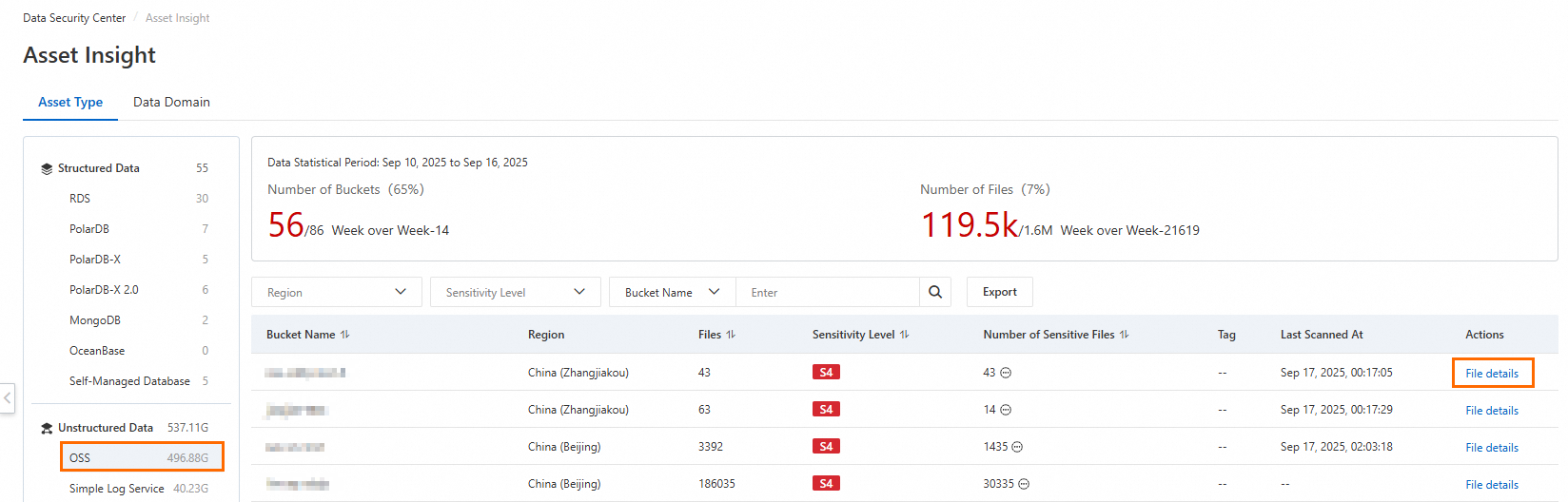Click details icon next to 43 sensitive files
The image size is (1568, 502).
click(1006, 373)
